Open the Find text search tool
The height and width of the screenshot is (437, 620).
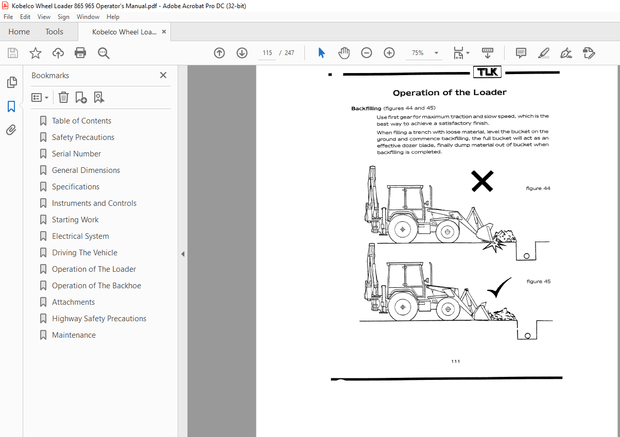[104, 53]
